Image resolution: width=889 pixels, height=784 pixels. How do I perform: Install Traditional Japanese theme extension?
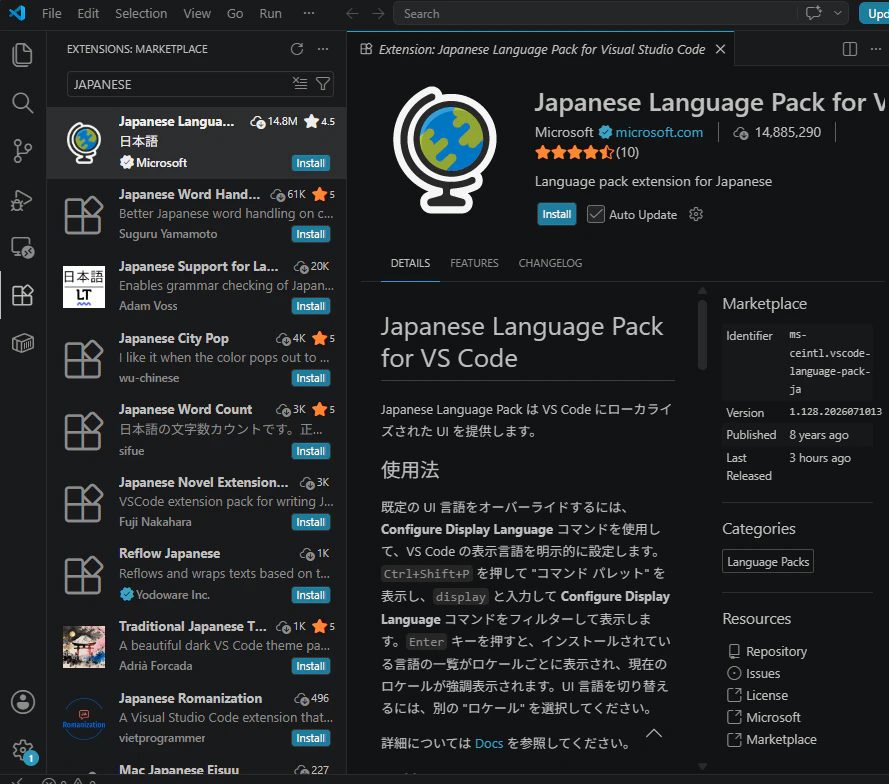point(311,666)
